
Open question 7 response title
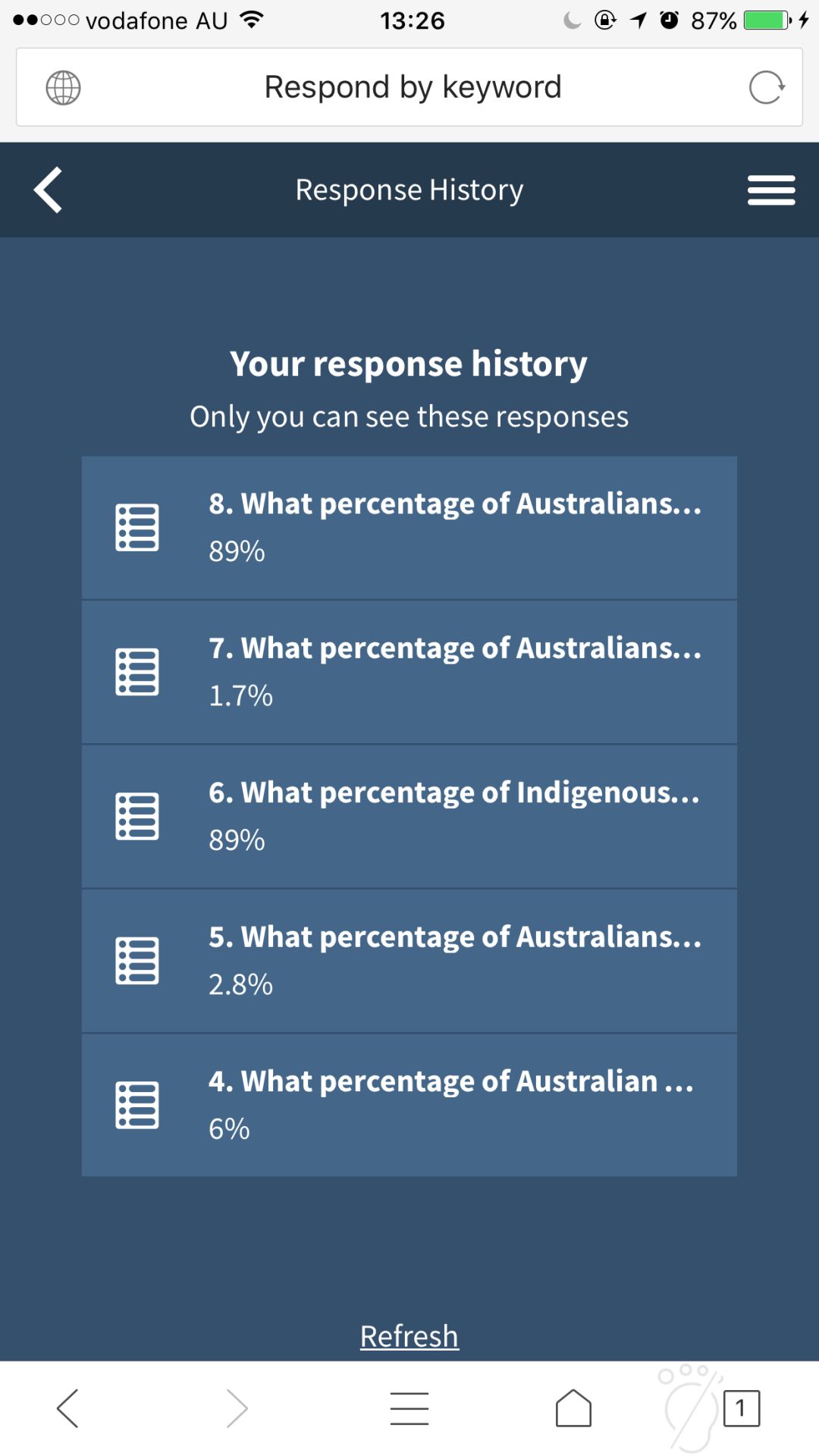click(455, 649)
